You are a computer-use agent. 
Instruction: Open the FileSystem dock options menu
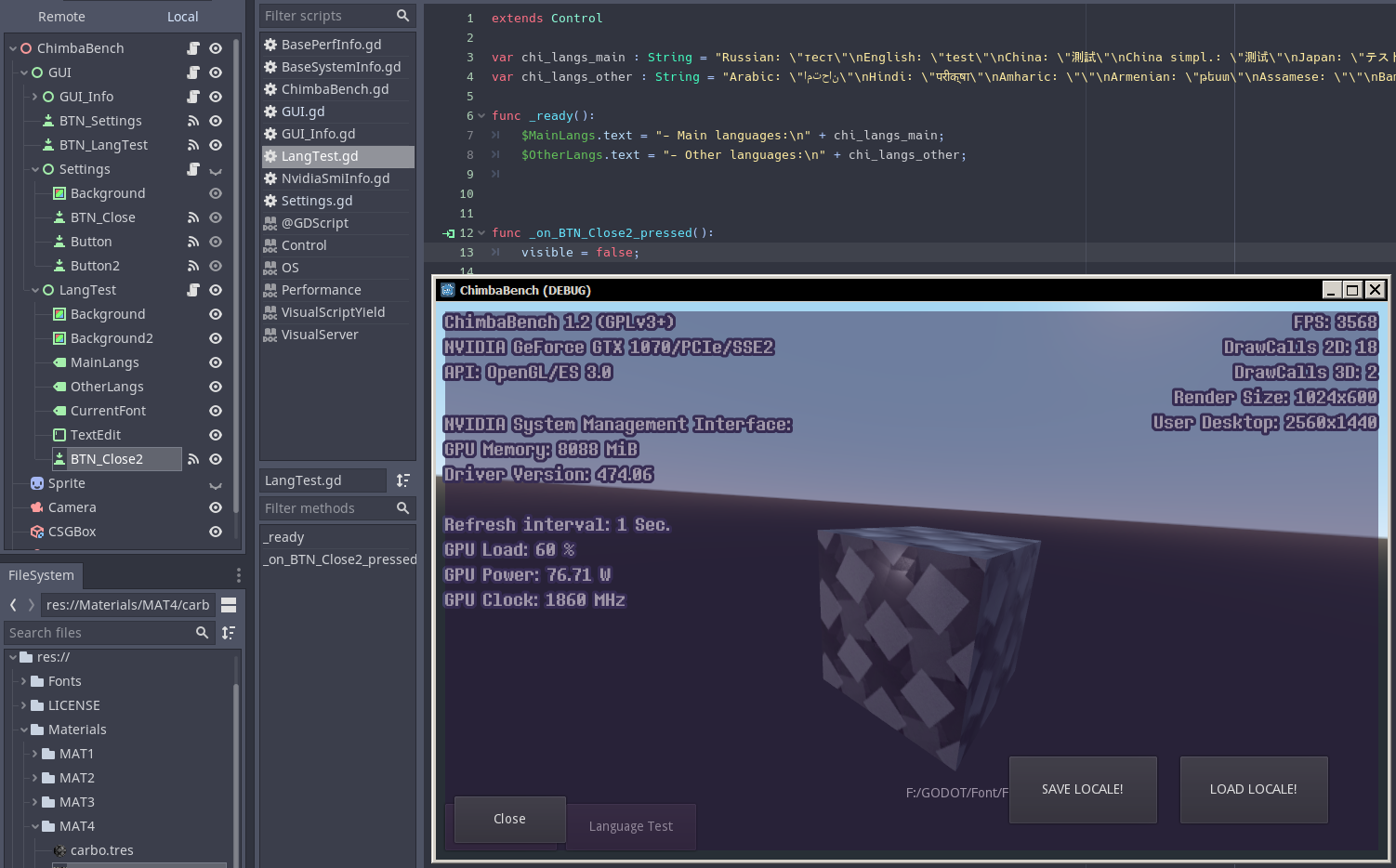tap(238, 575)
